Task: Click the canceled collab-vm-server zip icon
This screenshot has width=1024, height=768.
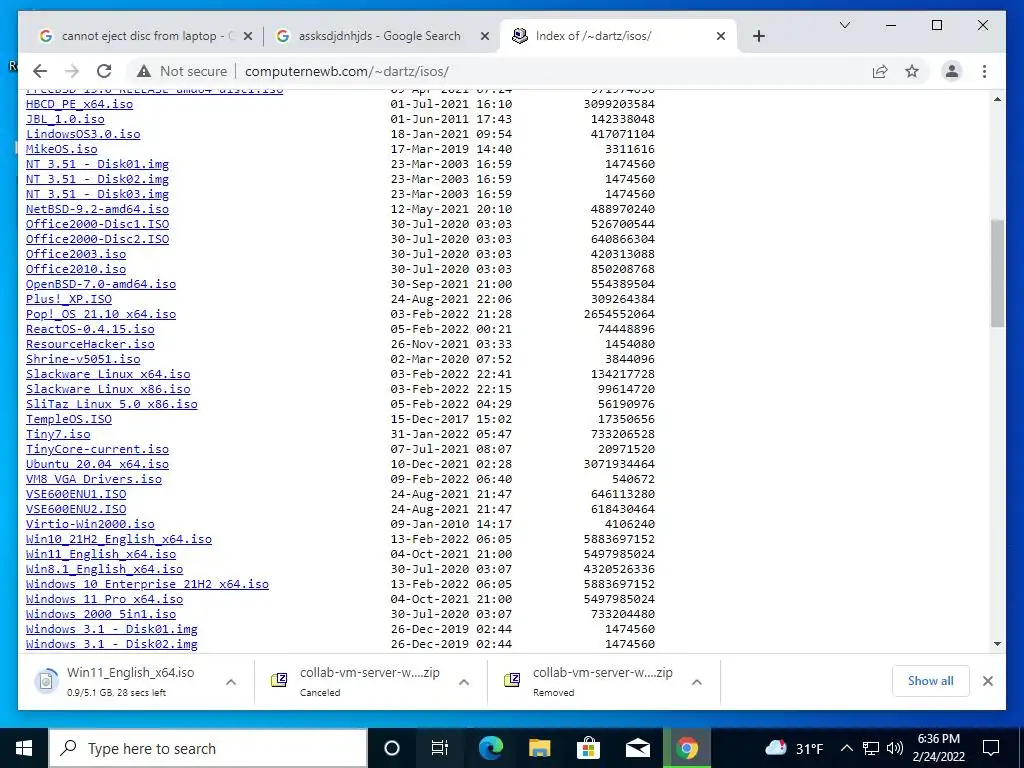Action: click(x=280, y=680)
